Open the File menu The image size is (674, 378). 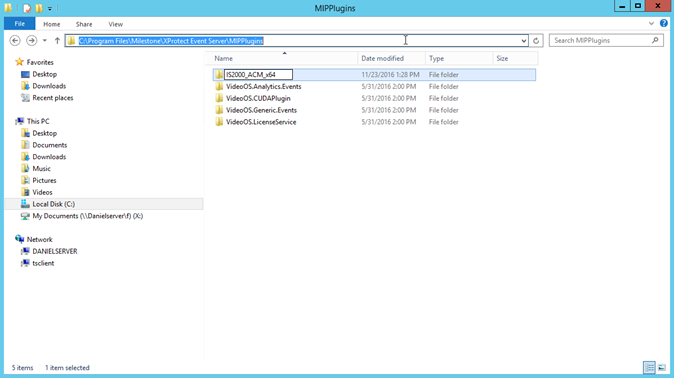click(x=20, y=24)
